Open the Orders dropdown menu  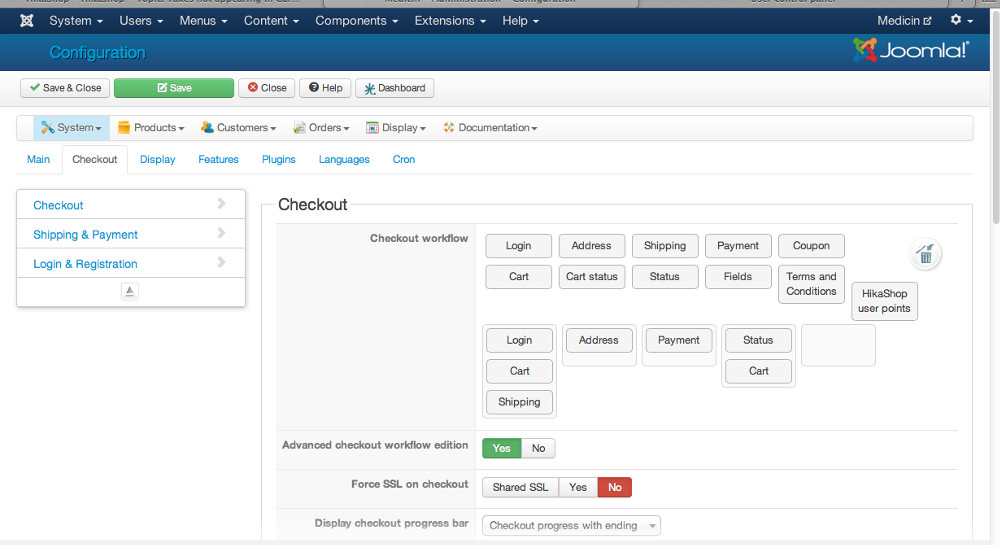coord(321,127)
